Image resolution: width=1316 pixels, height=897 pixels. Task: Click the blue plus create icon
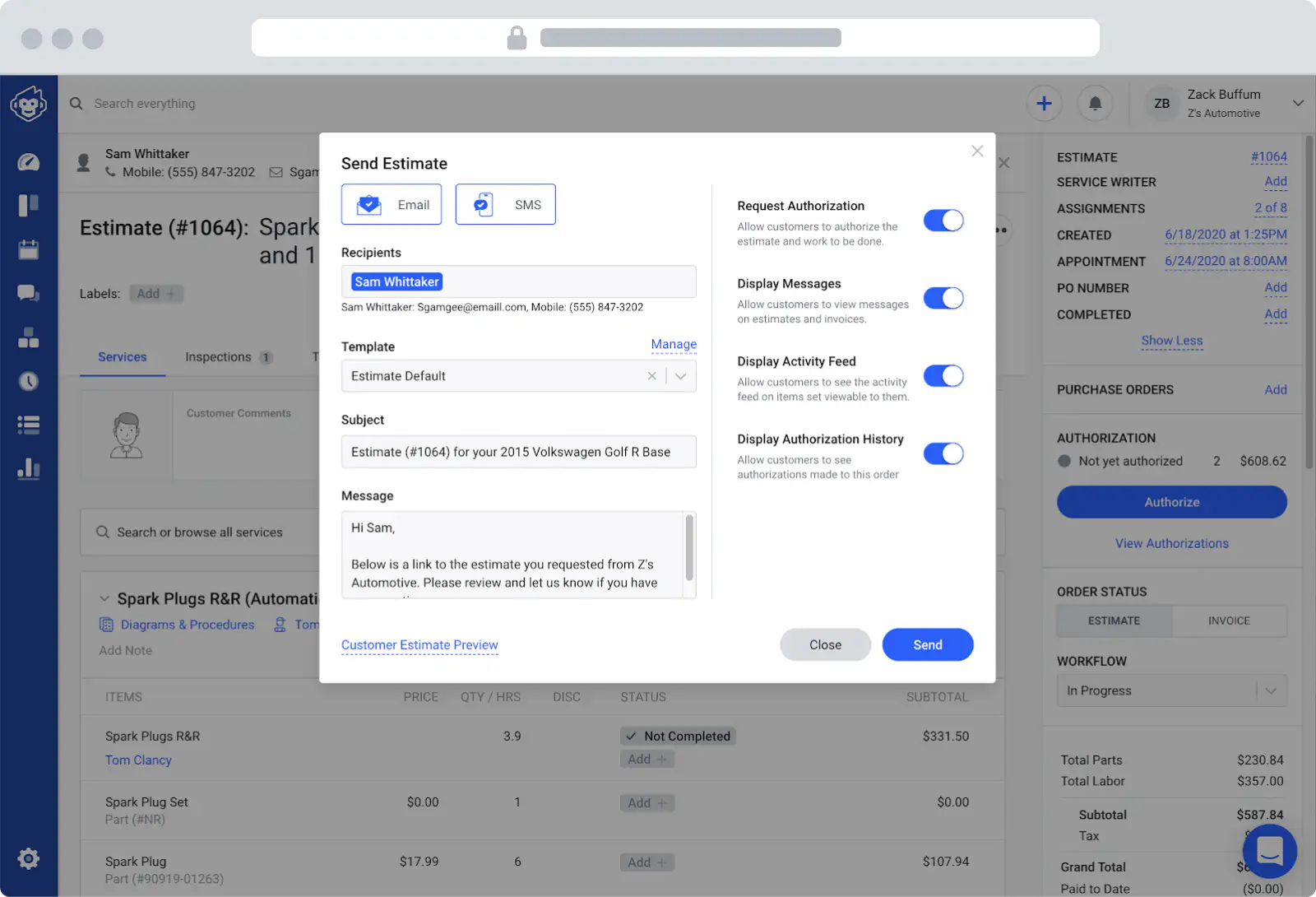[1044, 104]
